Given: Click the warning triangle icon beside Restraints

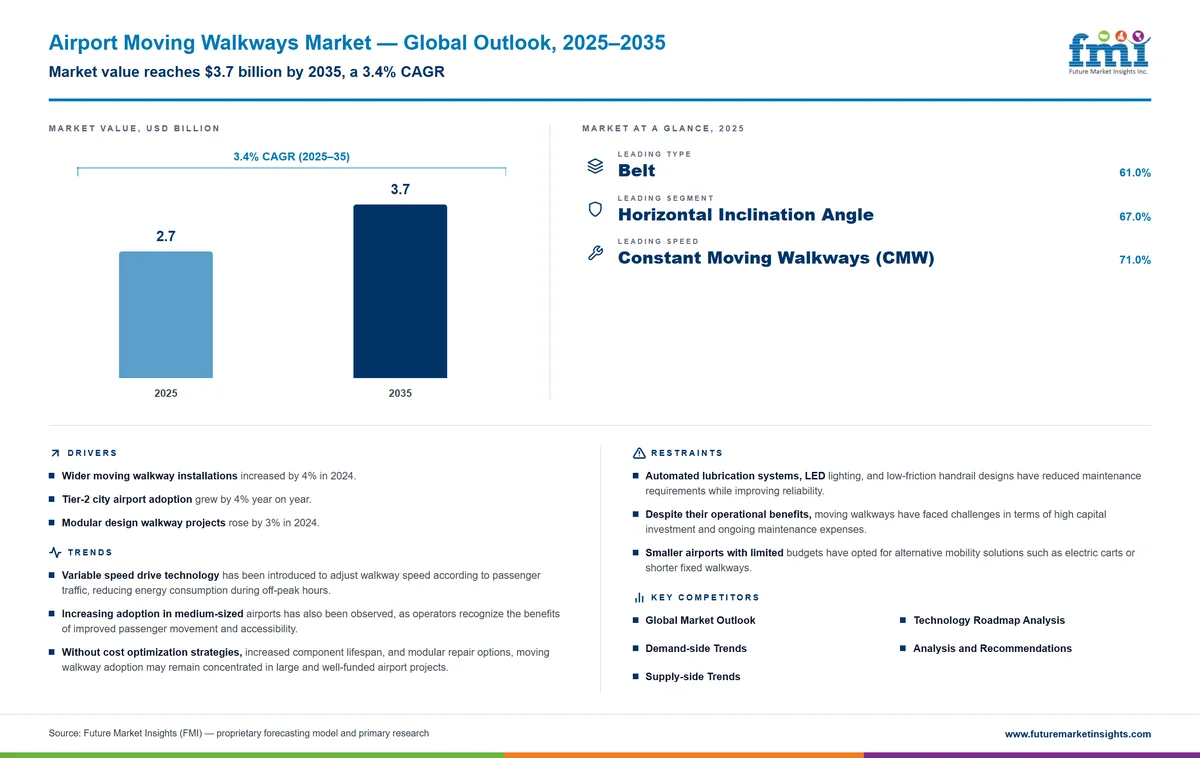Looking at the screenshot, I should tap(639, 454).
